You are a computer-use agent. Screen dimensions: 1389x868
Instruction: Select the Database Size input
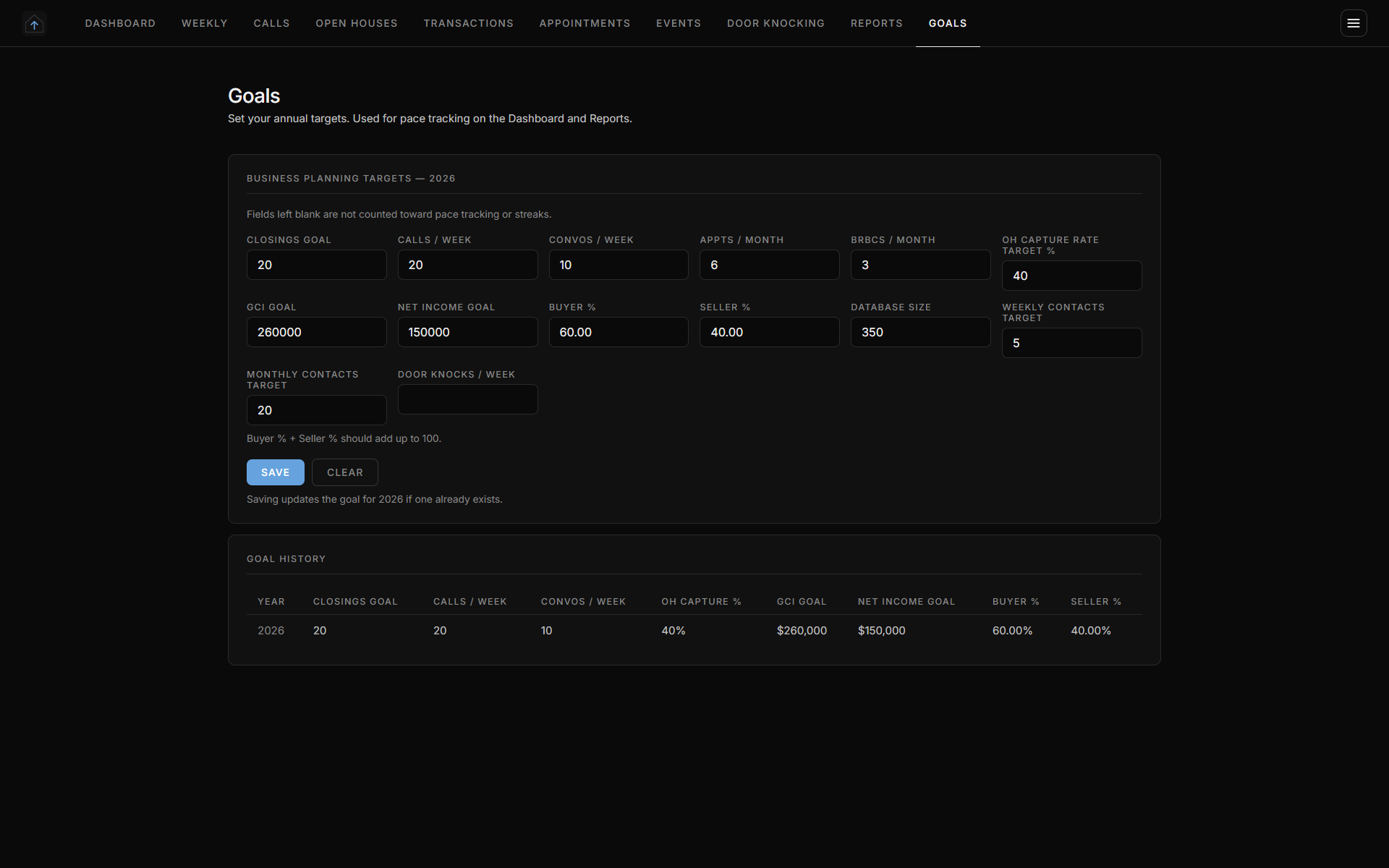(x=920, y=332)
